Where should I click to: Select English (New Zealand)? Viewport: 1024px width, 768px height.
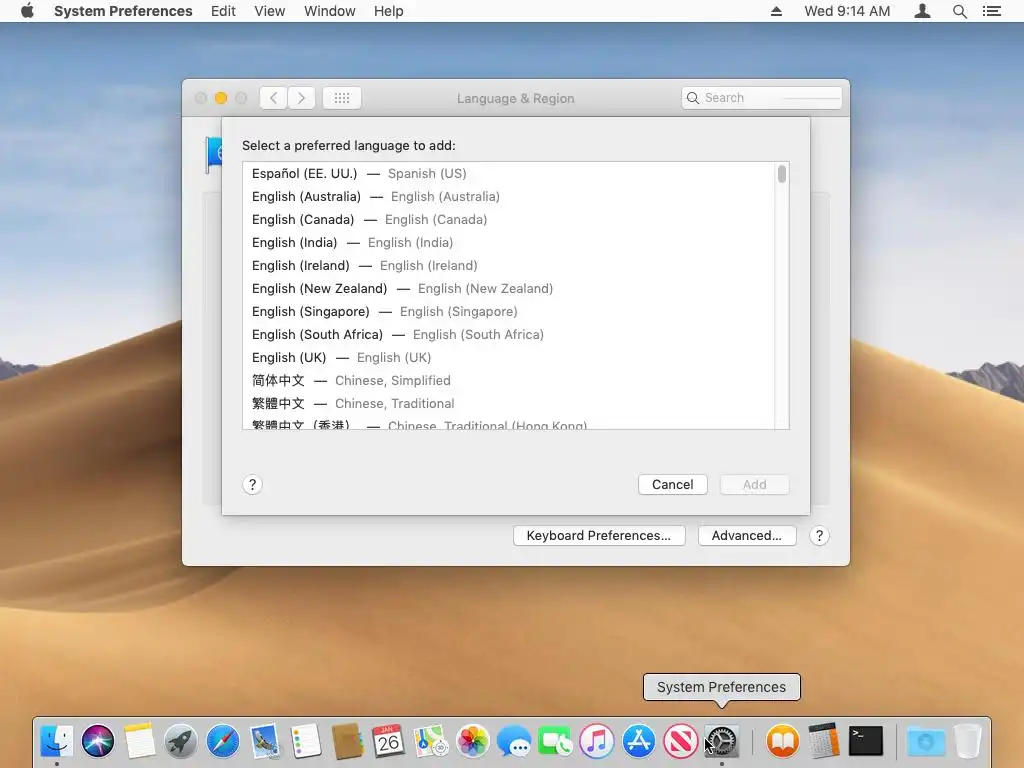[x=509, y=289]
